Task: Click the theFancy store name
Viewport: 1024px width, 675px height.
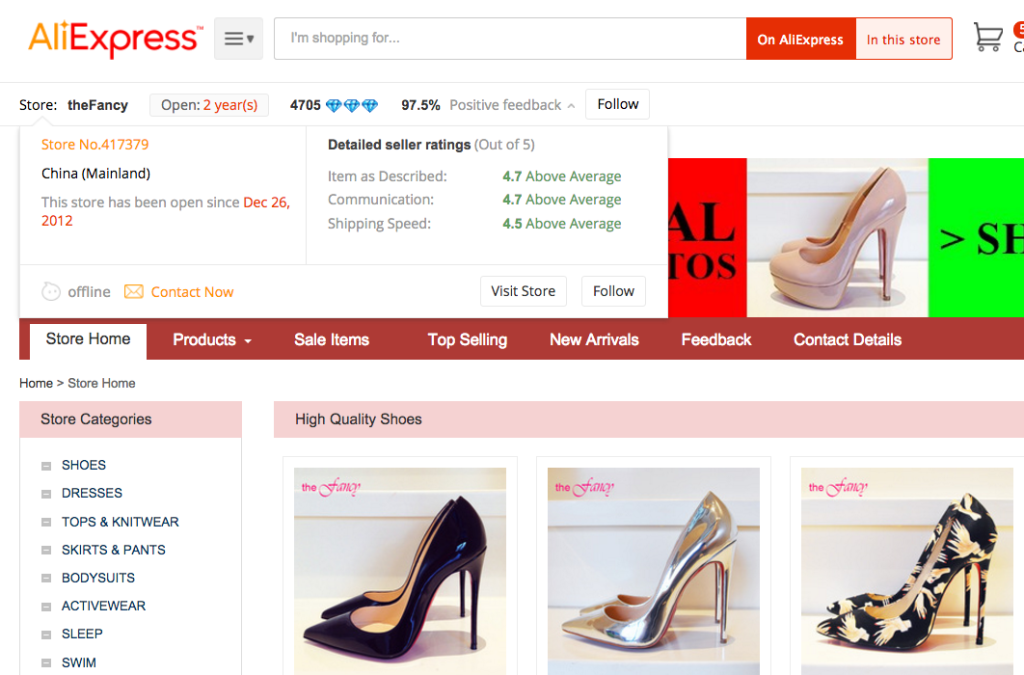Action: tap(98, 105)
